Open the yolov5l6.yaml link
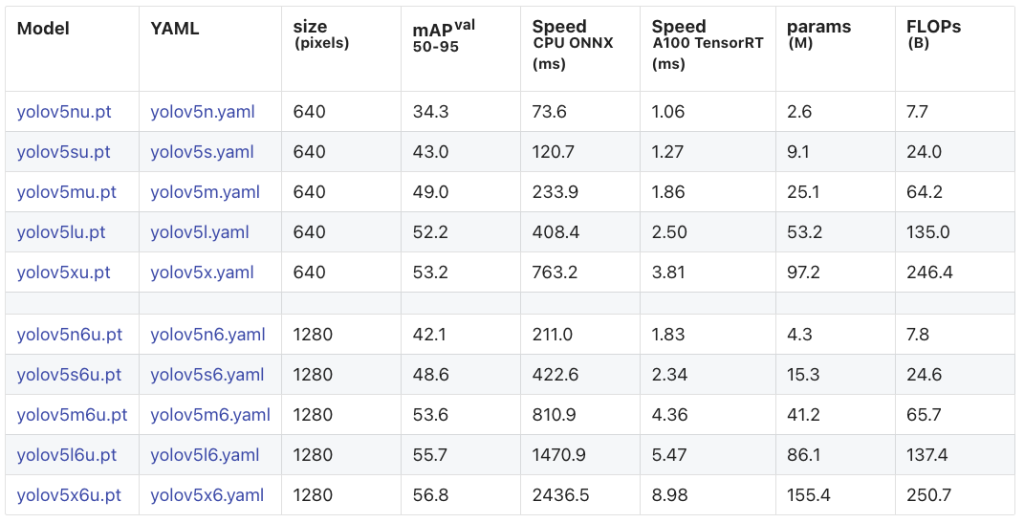Image resolution: width=1024 pixels, height=523 pixels. point(205,455)
